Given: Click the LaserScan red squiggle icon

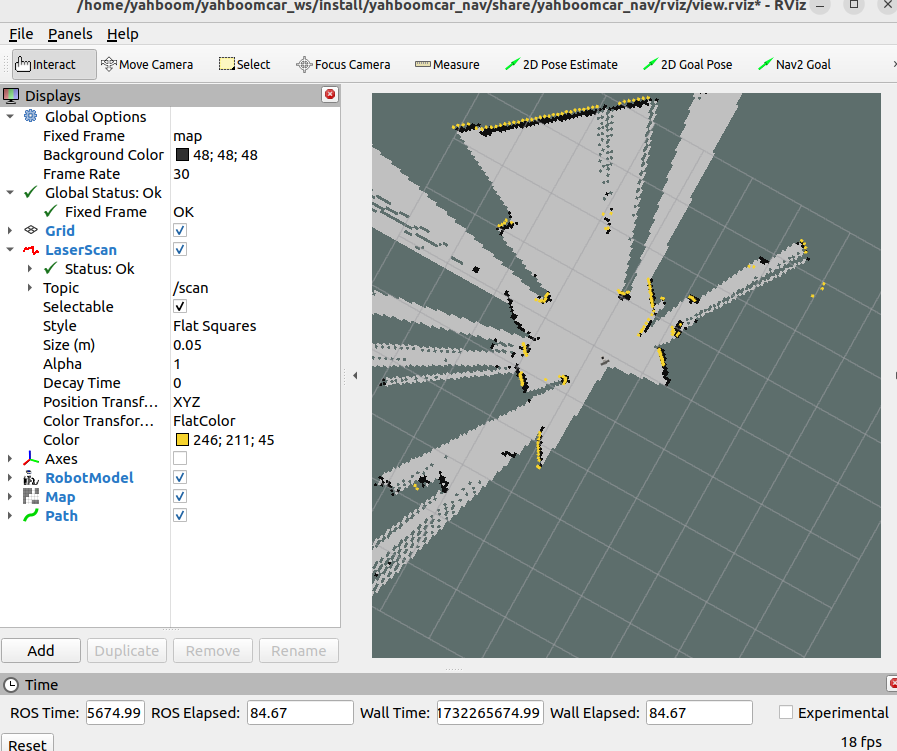Looking at the screenshot, I should pos(31,250).
